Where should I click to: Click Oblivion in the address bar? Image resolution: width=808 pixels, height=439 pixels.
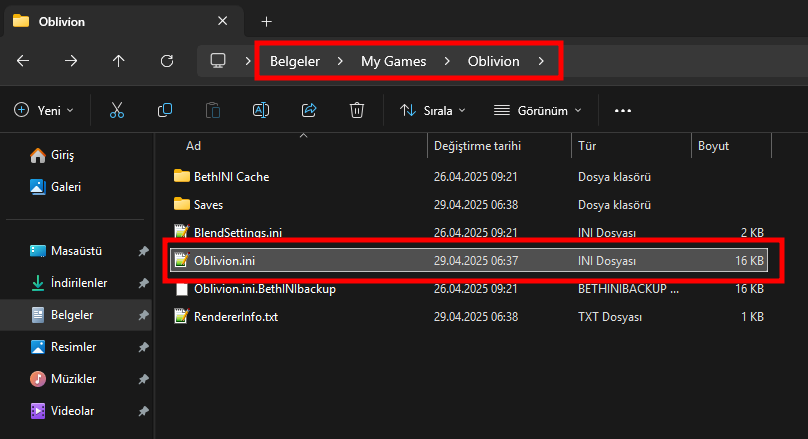(x=493, y=61)
